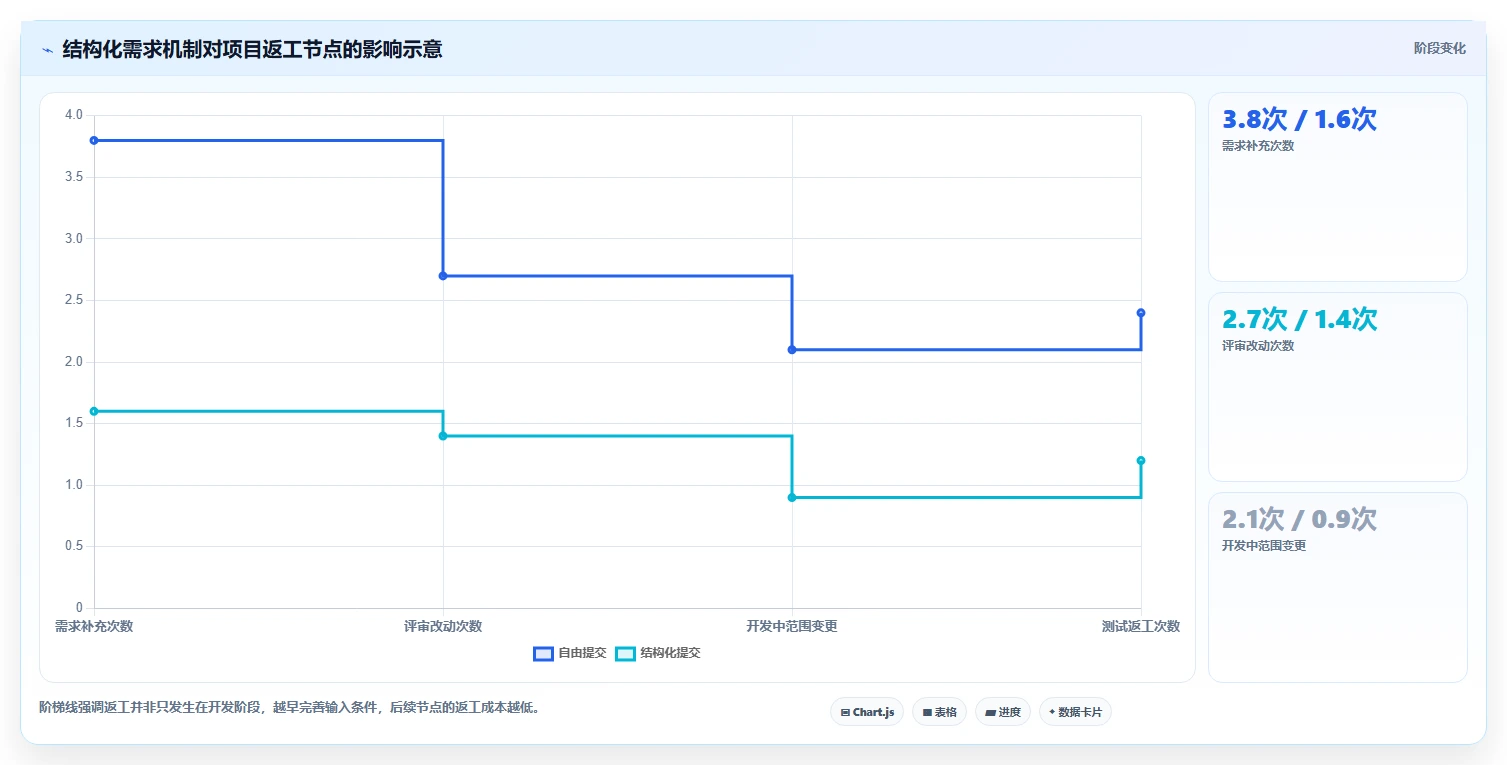Image resolution: width=1507 pixels, height=765 pixels.
Task: Click the 4.0 y-axis tick label
Action: (x=73, y=115)
